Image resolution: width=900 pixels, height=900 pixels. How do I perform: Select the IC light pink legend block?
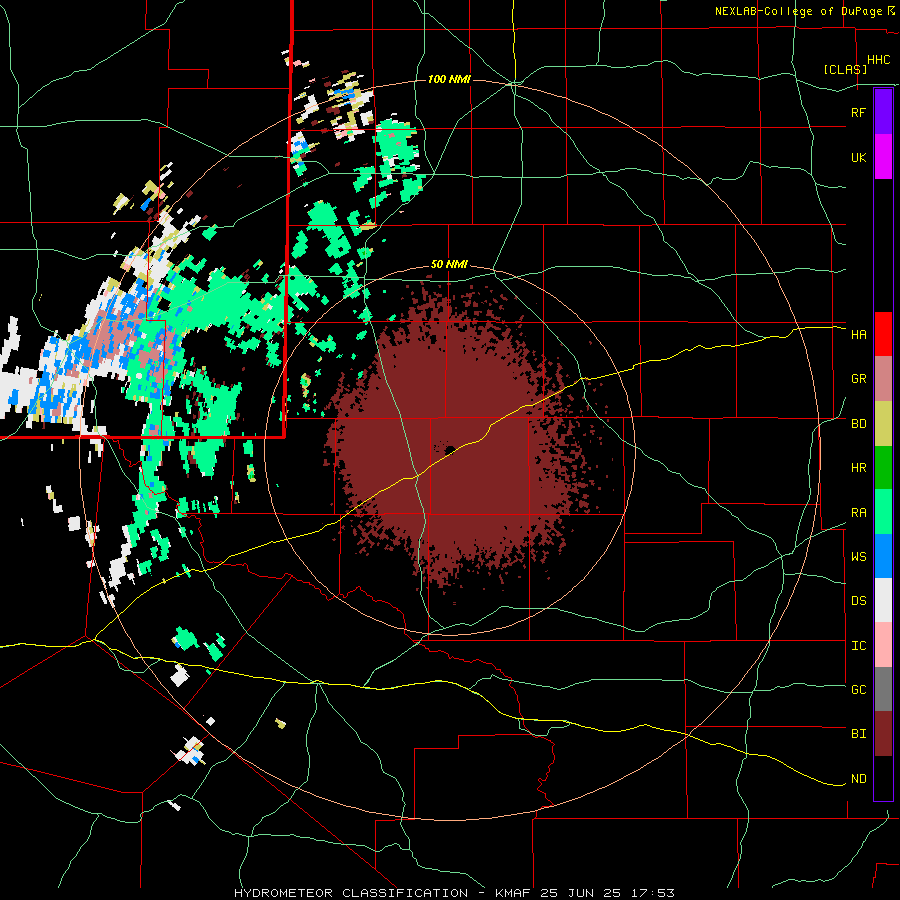[883, 645]
